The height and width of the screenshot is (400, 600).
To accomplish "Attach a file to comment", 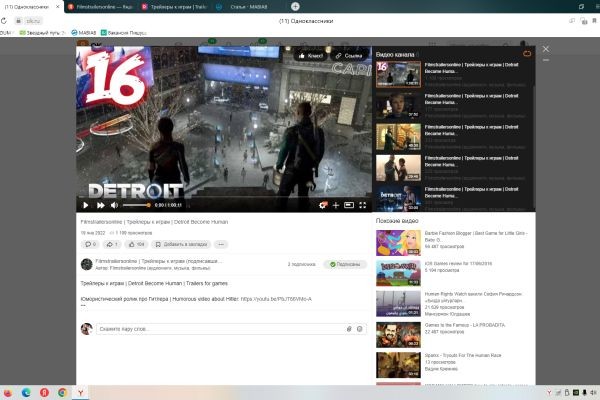I will [349, 329].
